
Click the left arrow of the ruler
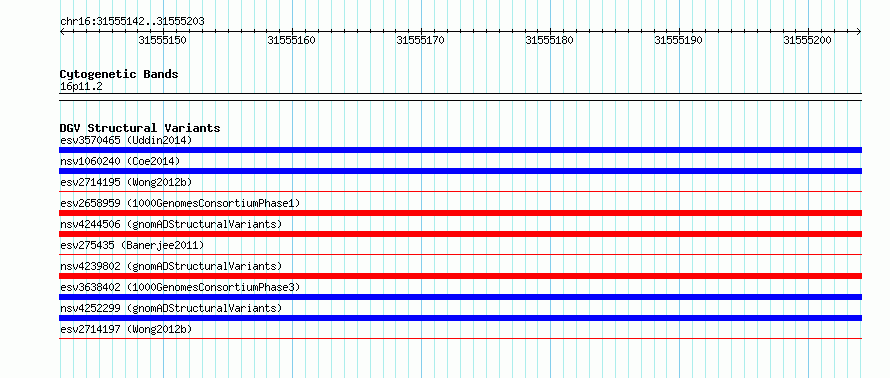[x=62, y=31]
